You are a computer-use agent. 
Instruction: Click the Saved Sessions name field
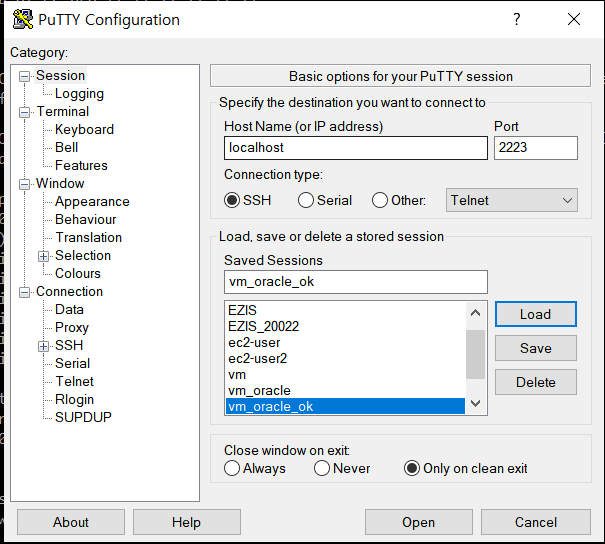pyautogui.click(x=356, y=282)
